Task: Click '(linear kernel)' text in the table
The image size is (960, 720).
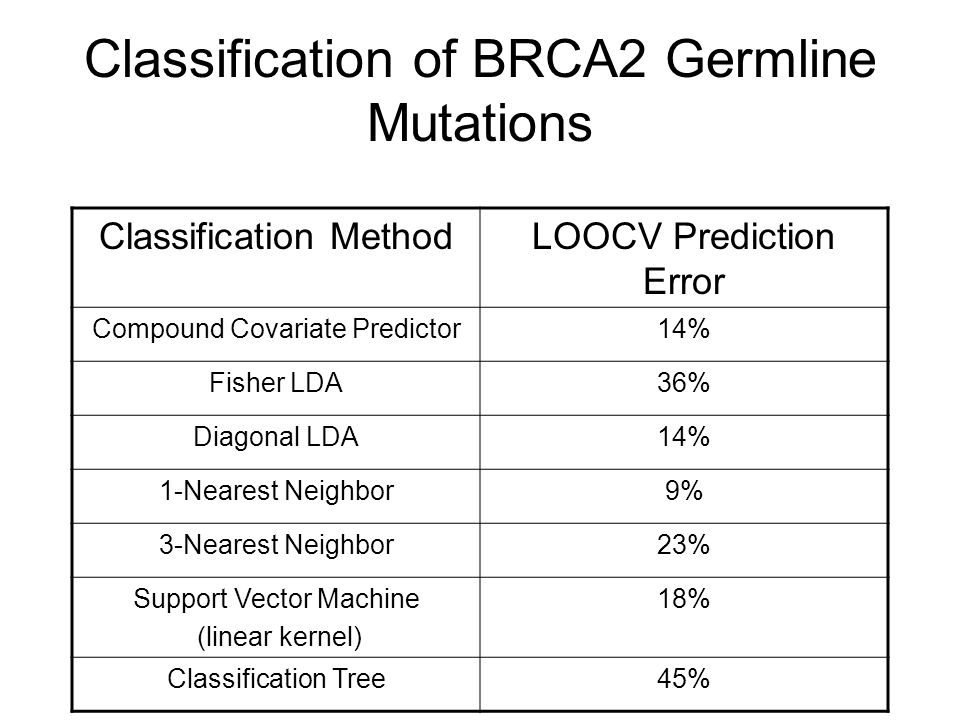Action: pyautogui.click(x=279, y=637)
